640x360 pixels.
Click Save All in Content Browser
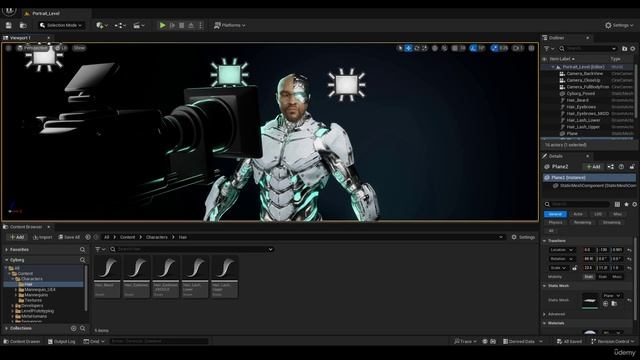[x=69, y=237]
